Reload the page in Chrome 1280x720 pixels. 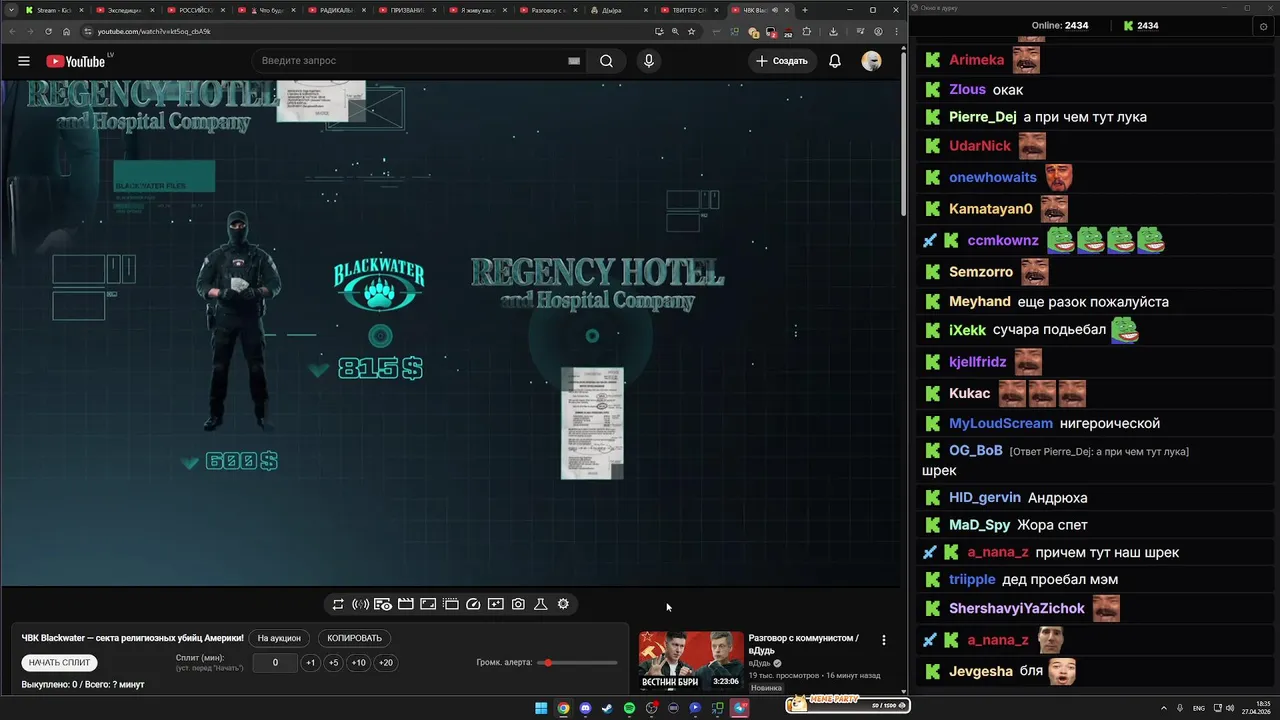[48, 31]
